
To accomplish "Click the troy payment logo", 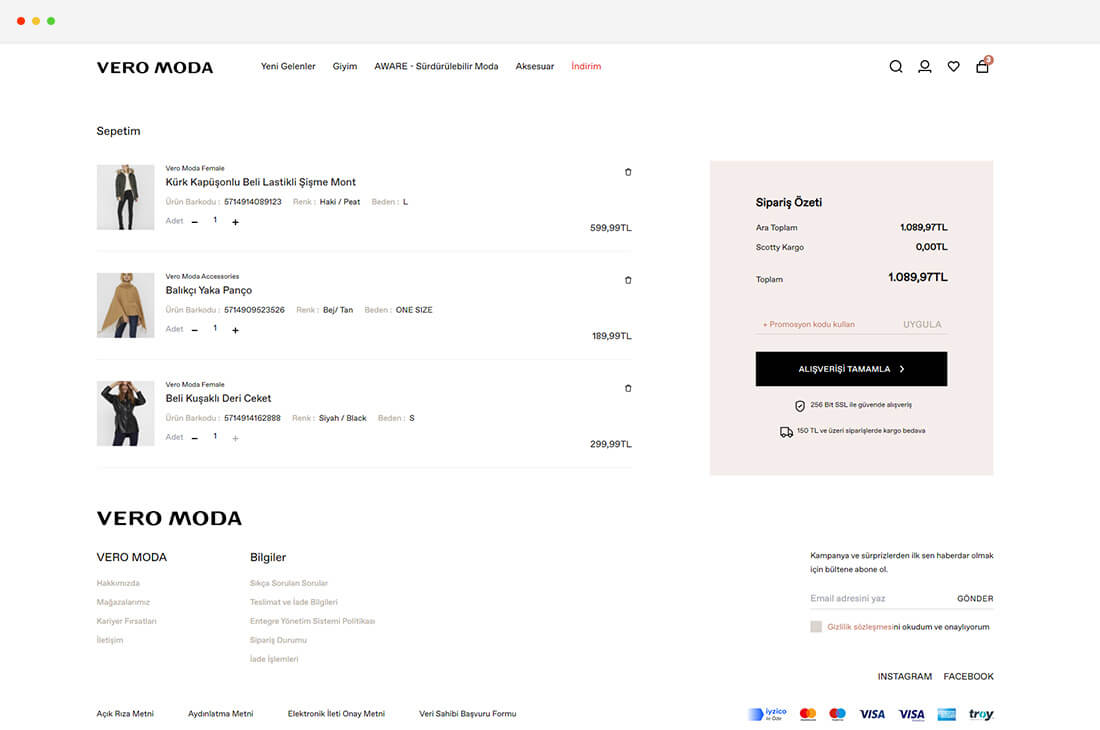I will pyautogui.click(x=981, y=714).
